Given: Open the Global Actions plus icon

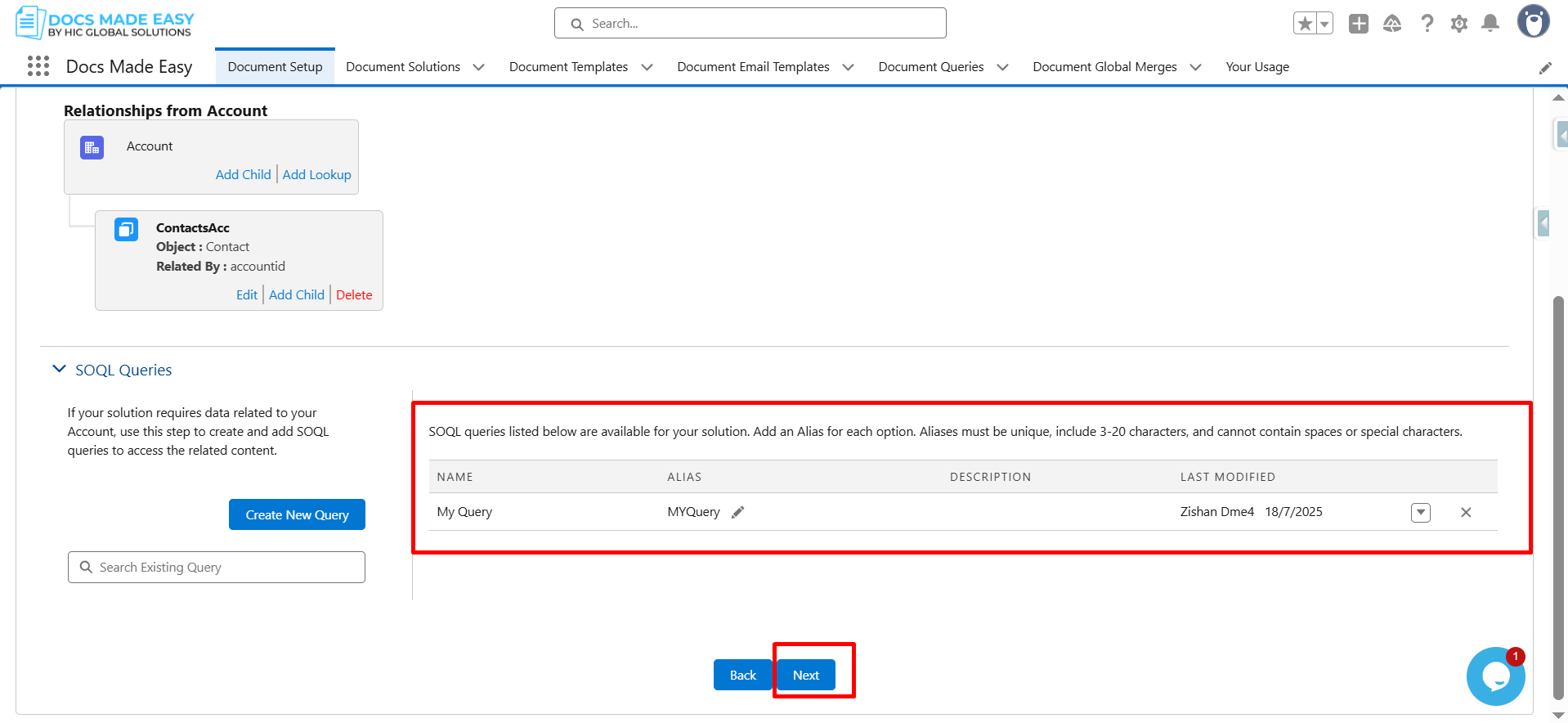Looking at the screenshot, I should 1358,24.
